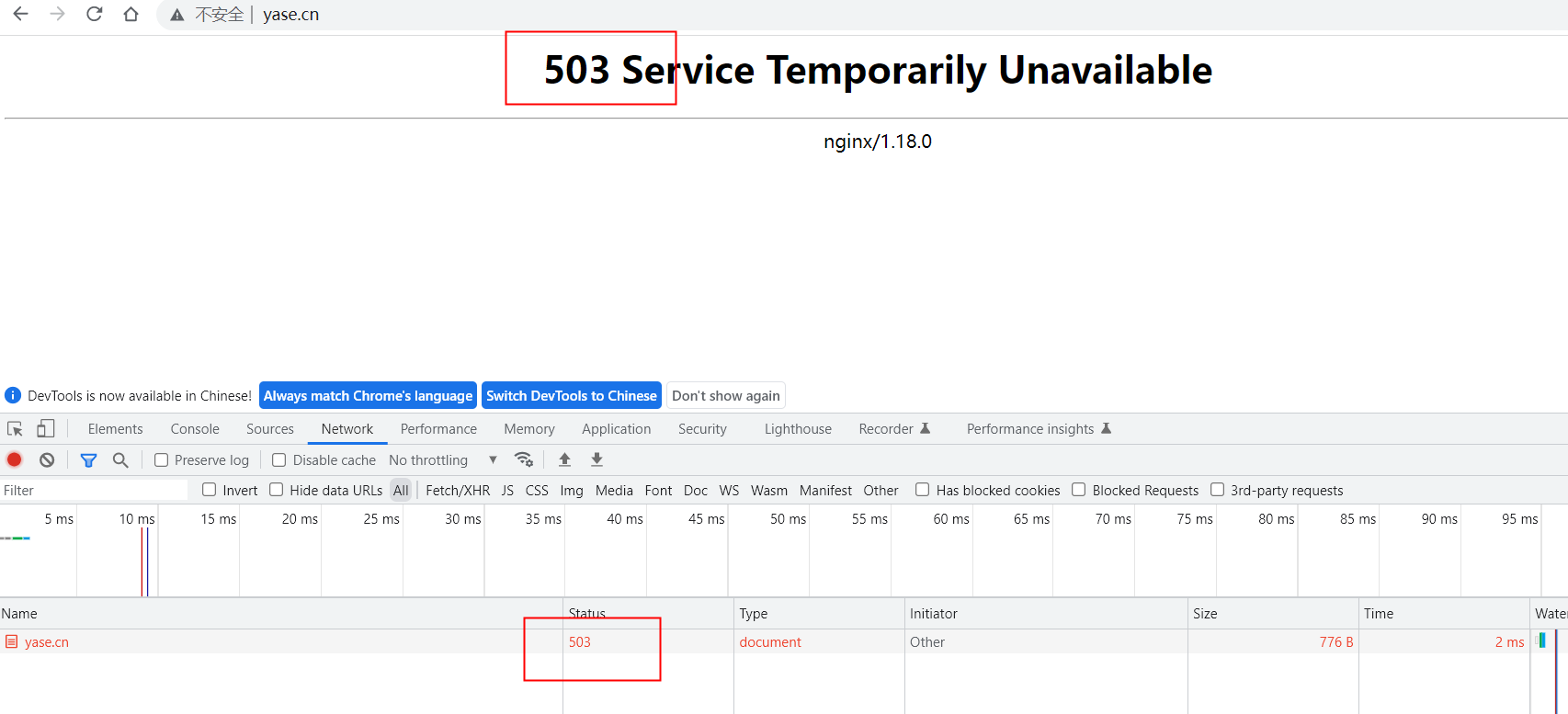Go to the browser home page
Image resolution: width=1568 pixels, height=714 pixels.
coord(131,14)
